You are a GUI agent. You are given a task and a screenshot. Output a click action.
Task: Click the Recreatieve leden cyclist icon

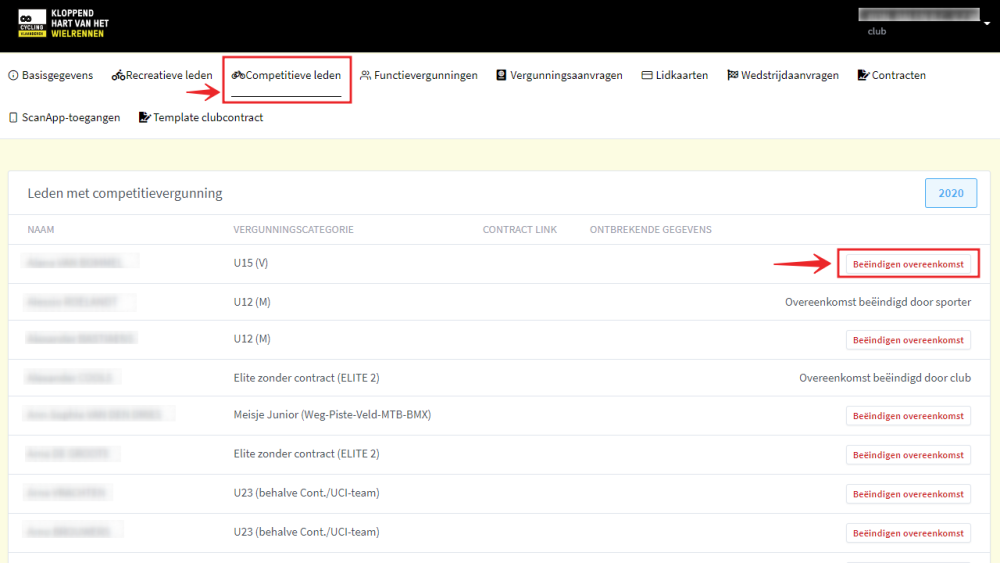pyautogui.click(x=118, y=76)
